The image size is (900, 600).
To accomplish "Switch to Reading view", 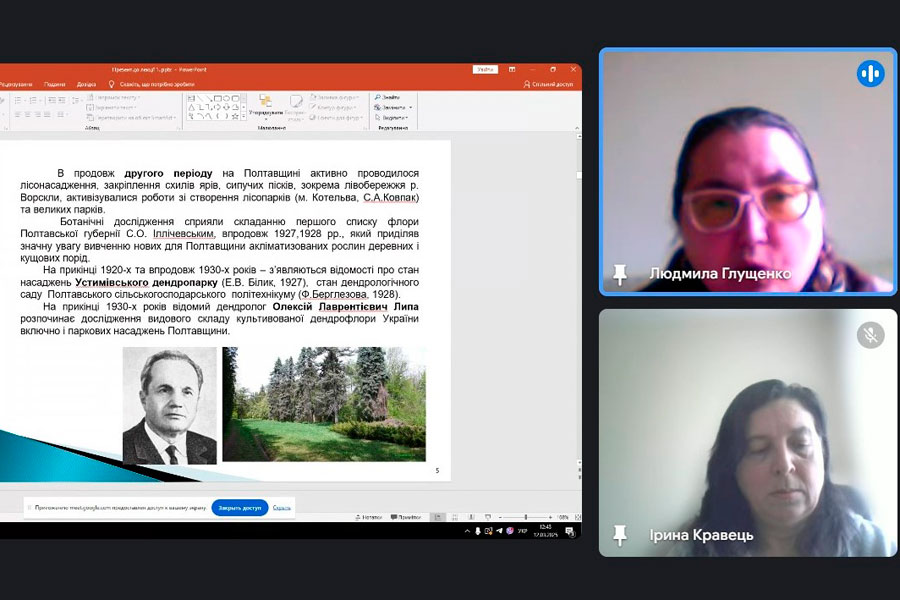I will tap(471, 517).
